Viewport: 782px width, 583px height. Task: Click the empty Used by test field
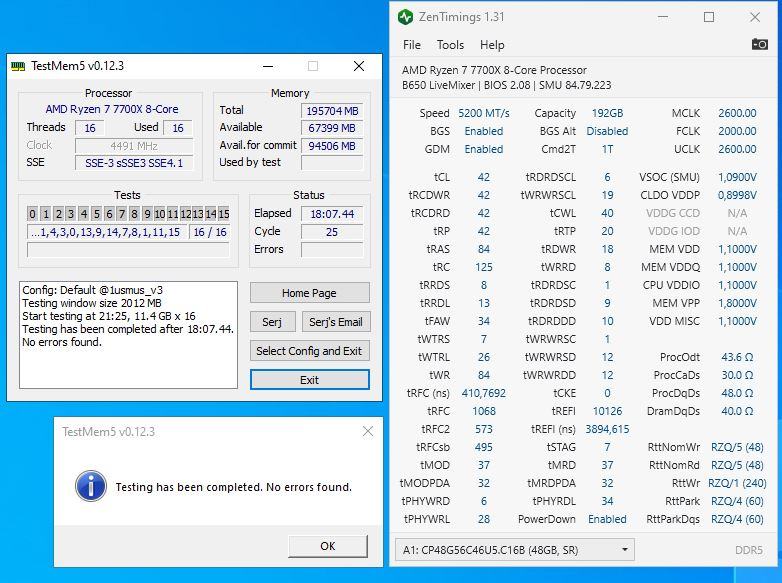(332, 163)
